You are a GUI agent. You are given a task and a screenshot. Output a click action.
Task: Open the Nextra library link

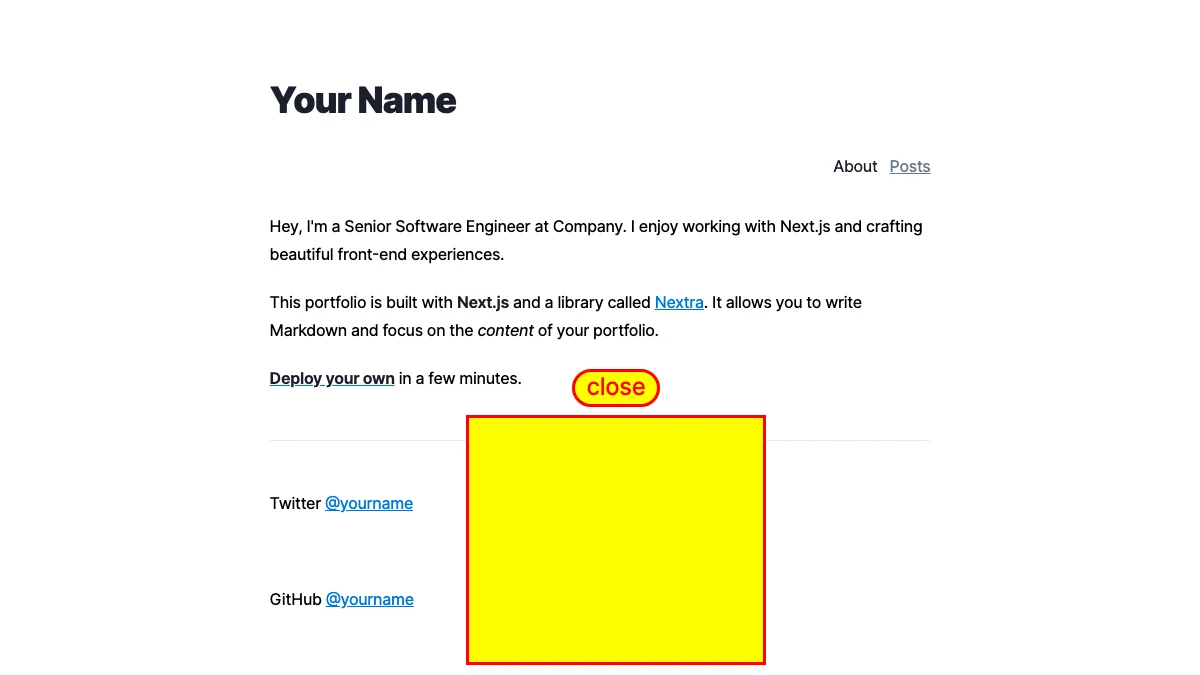679,302
